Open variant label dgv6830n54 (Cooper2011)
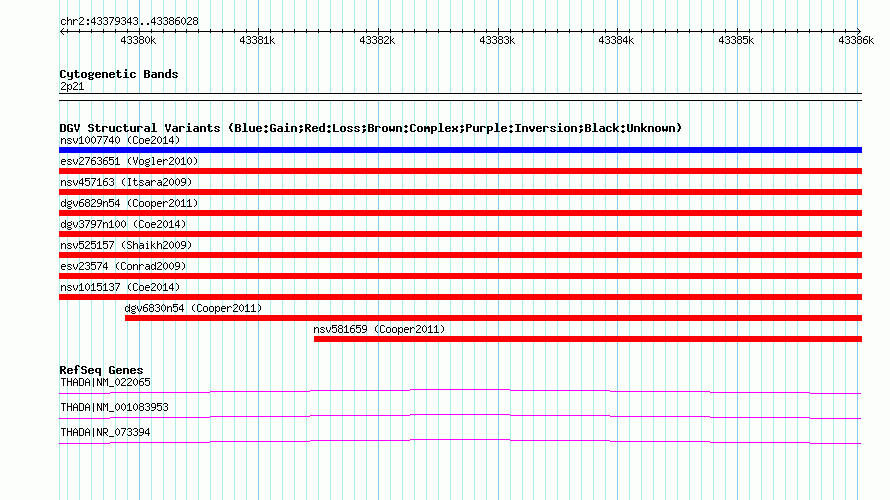 click(193, 308)
